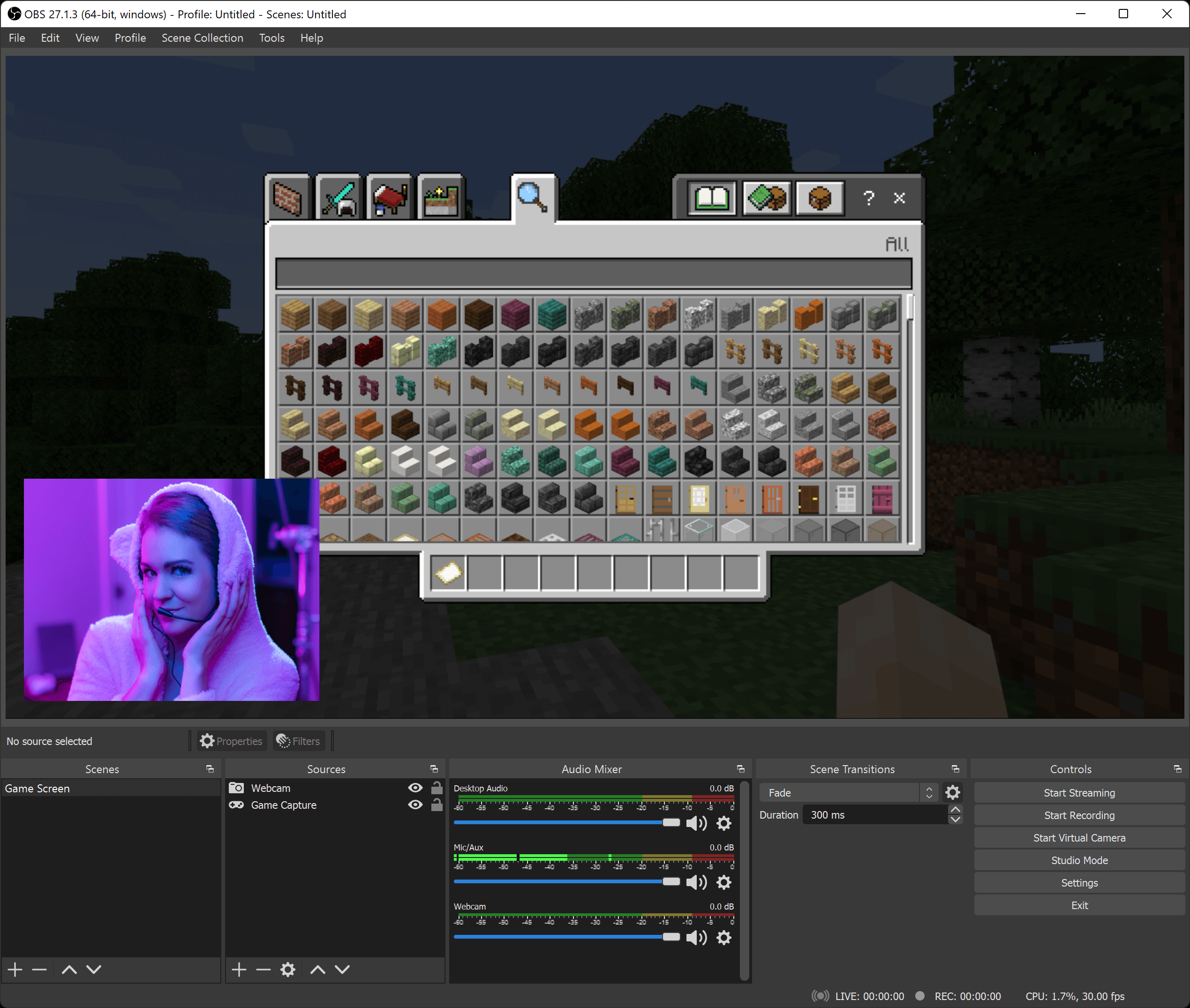Screen dimensions: 1190x1008
Task: Open the Filters dialog
Action: pyautogui.click(x=298, y=741)
